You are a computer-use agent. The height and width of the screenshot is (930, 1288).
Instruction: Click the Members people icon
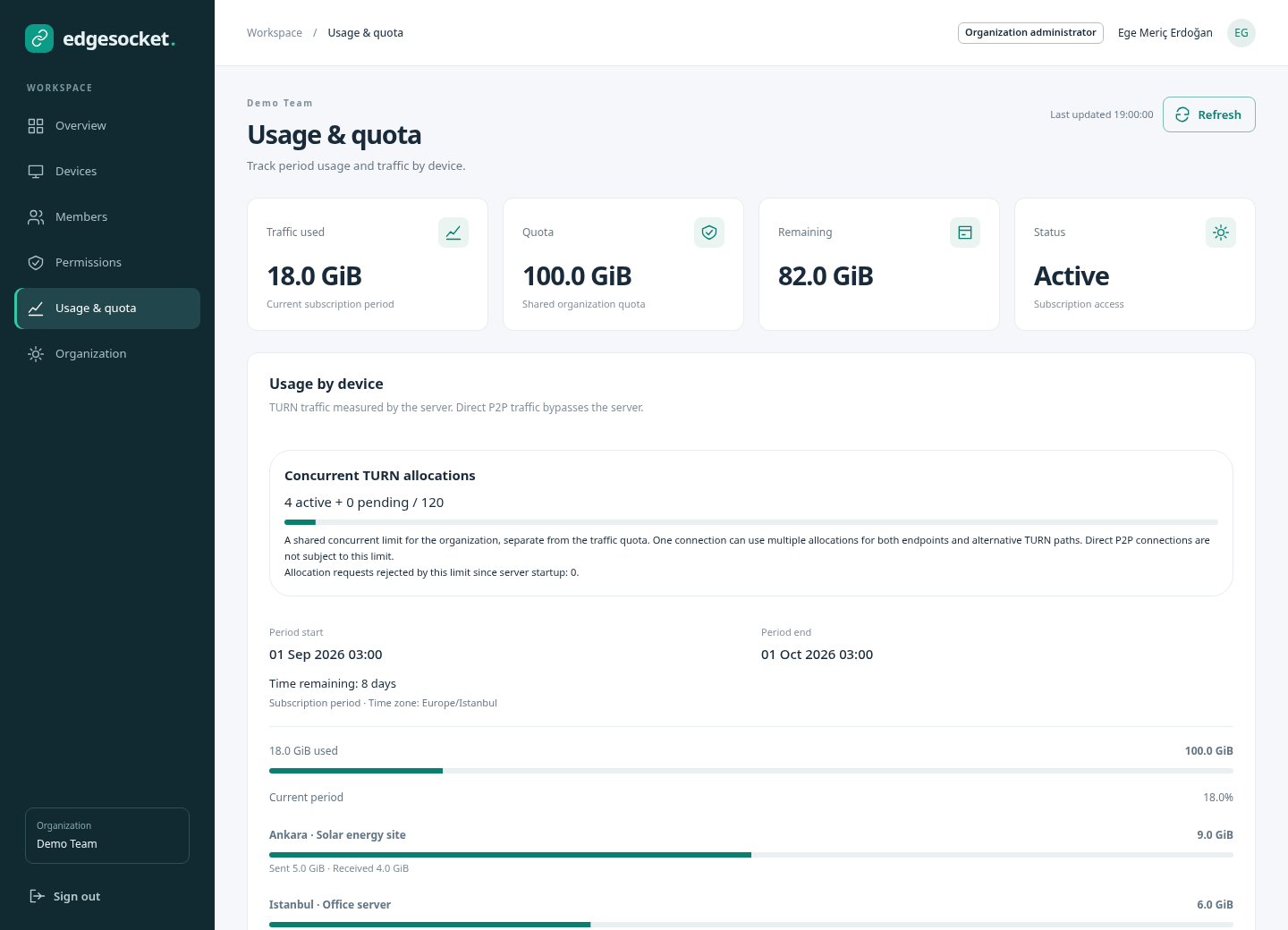pyautogui.click(x=36, y=217)
